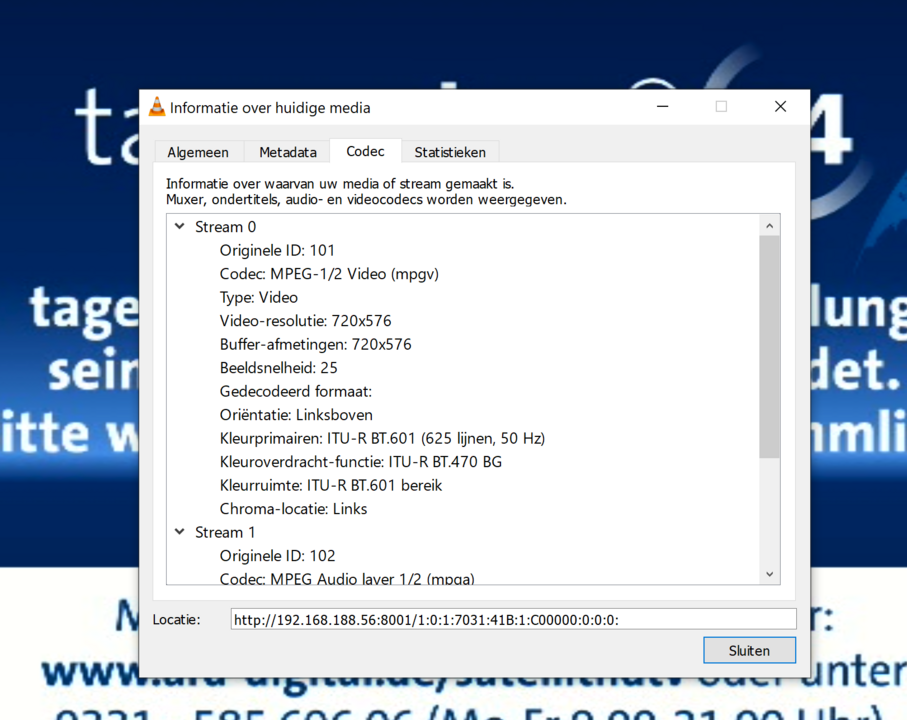The width and height of the screenshot is (907, 720).
Task: Open the Metadata tab
Action: 287,152
